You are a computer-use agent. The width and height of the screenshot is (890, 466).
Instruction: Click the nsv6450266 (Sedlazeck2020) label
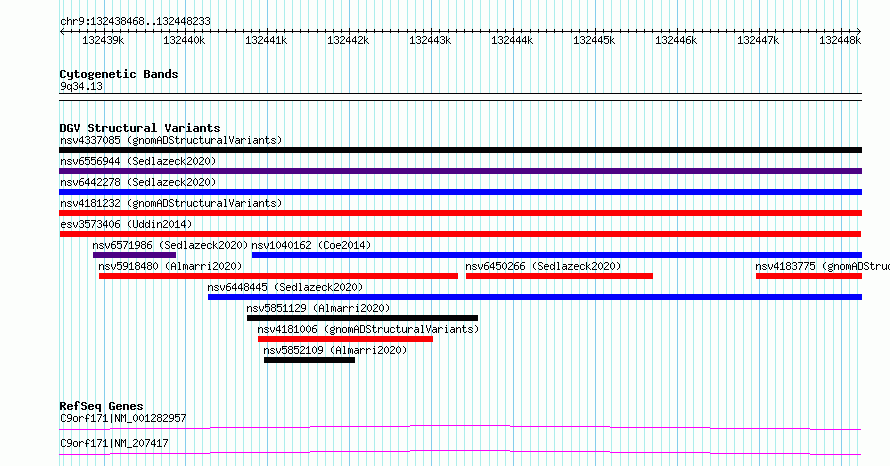click(543, 266)
